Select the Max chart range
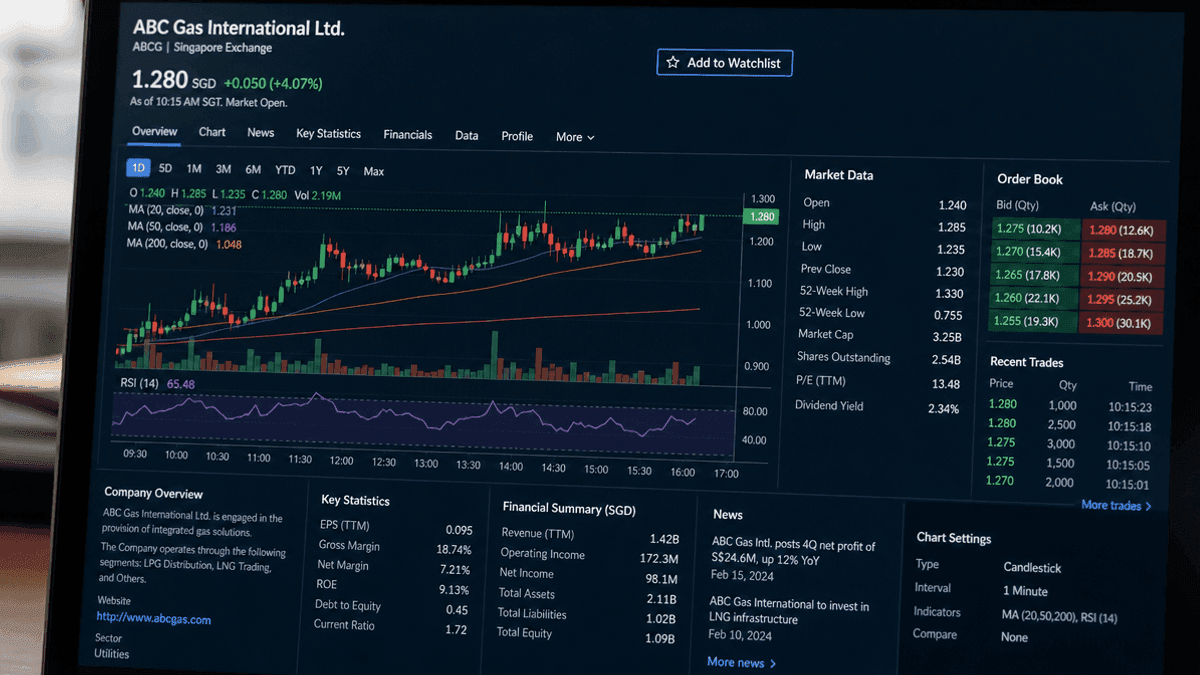Image resolution: width=1200 pixels, height=675 pixels. click(374, 172)
